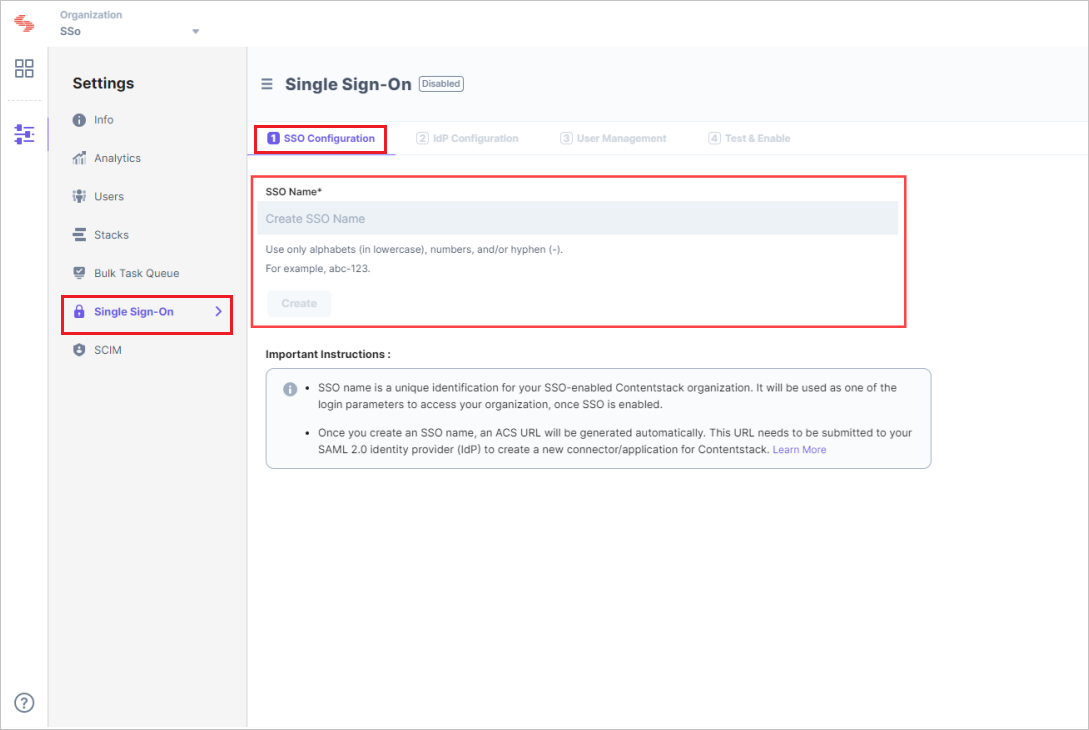Open the help question-mark icon
Image resolution: width=1089 pixels, height=730 pixels.
click(23, 703)
